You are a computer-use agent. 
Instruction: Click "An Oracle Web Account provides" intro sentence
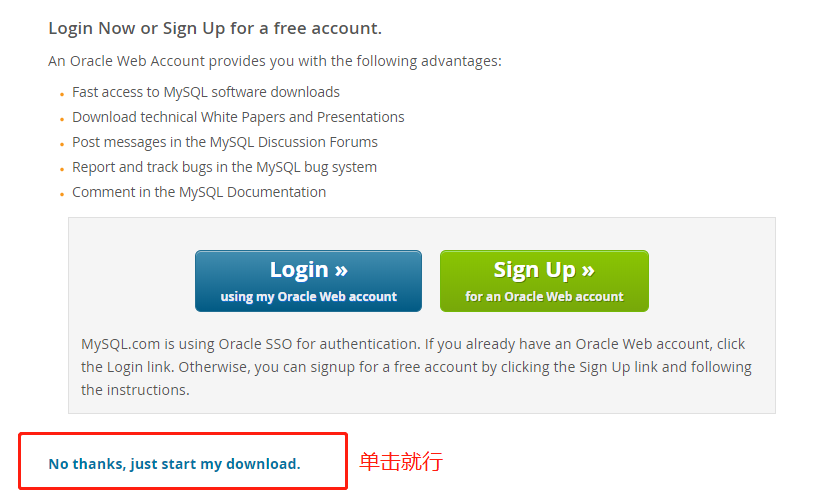275,61
